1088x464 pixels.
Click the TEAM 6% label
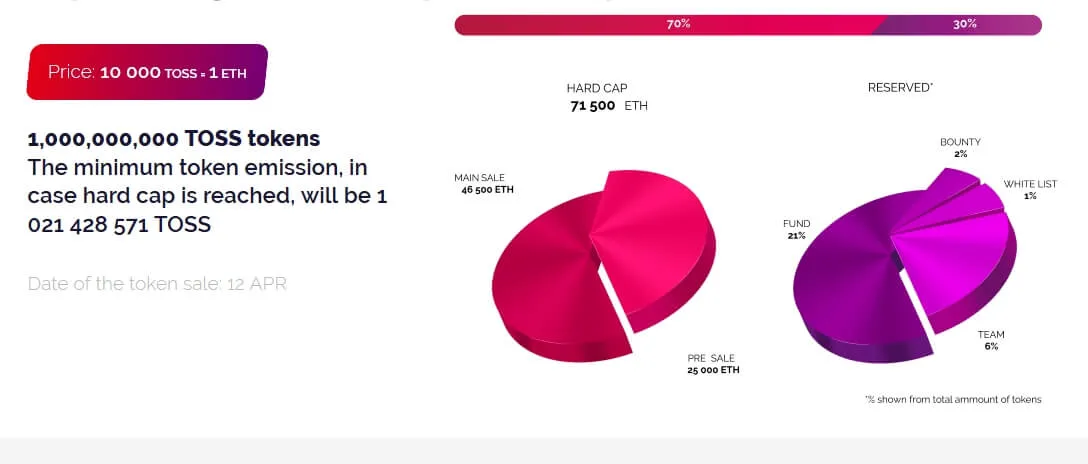pyautogui.click(x=991, y=340)
